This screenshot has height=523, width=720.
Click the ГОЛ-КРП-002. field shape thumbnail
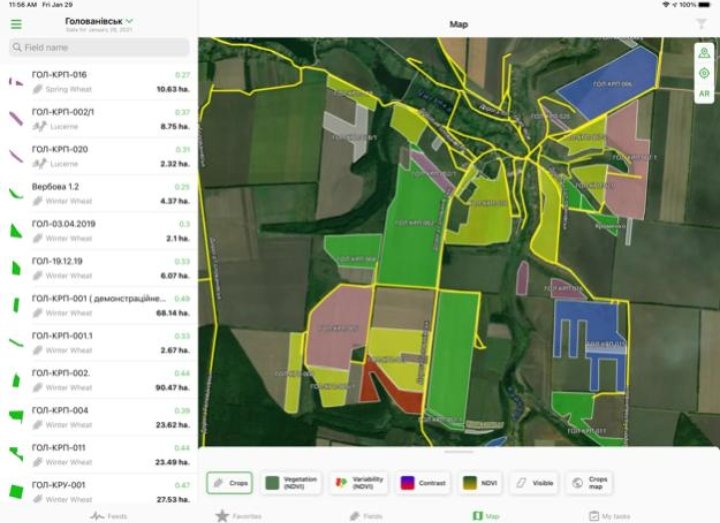16,380
